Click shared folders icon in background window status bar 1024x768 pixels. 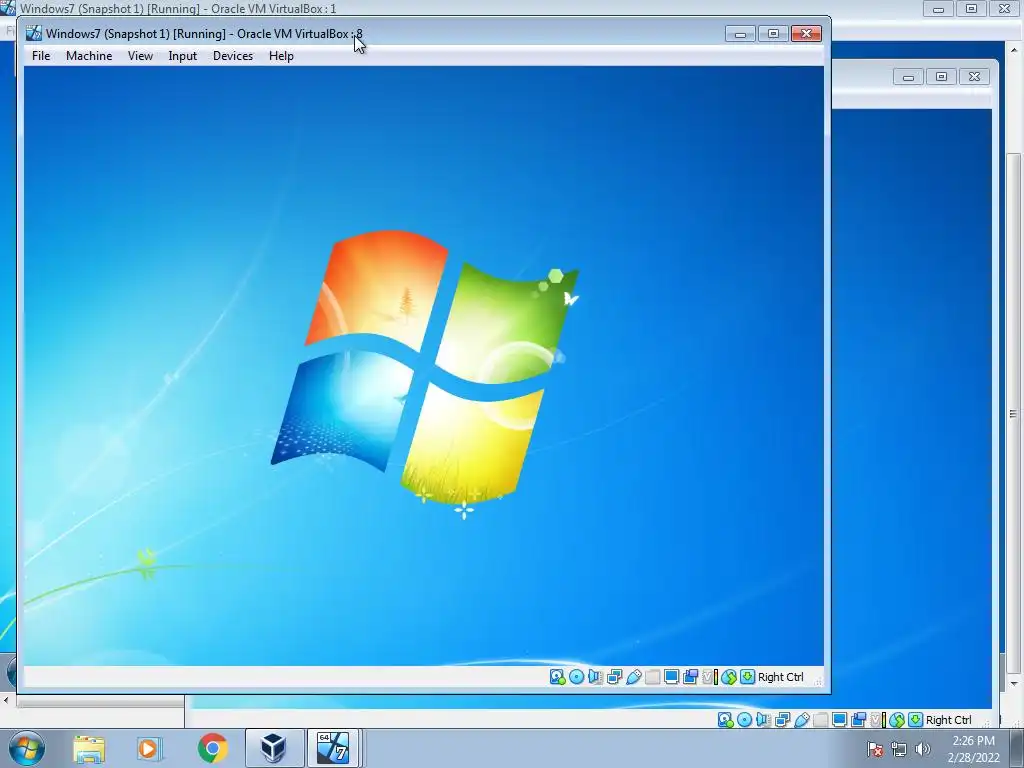(820, 720)
